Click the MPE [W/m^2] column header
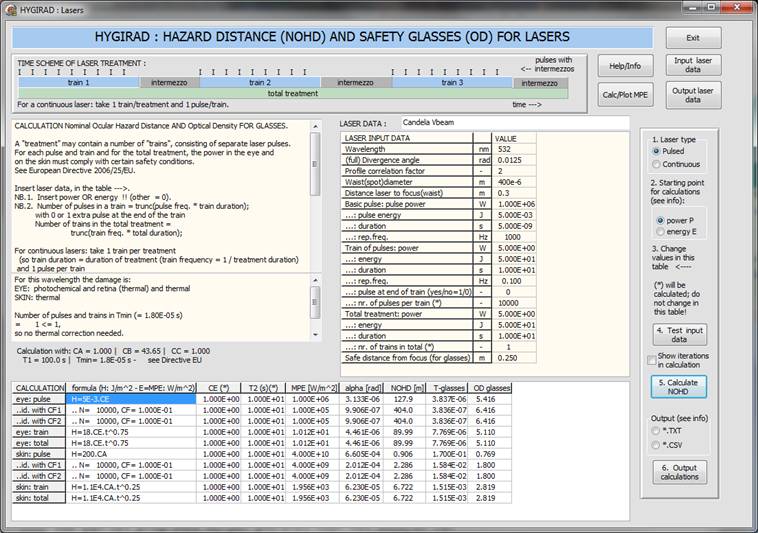This screenshot has width=758, height=533. pyautogui.click(x=312, y=388)
